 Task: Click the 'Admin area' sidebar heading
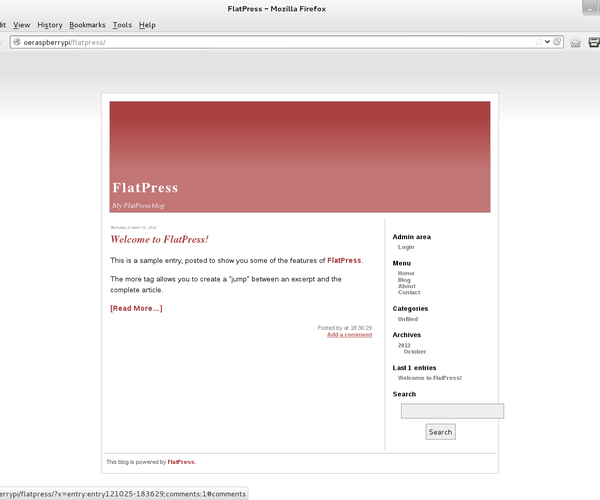[412, 237]
